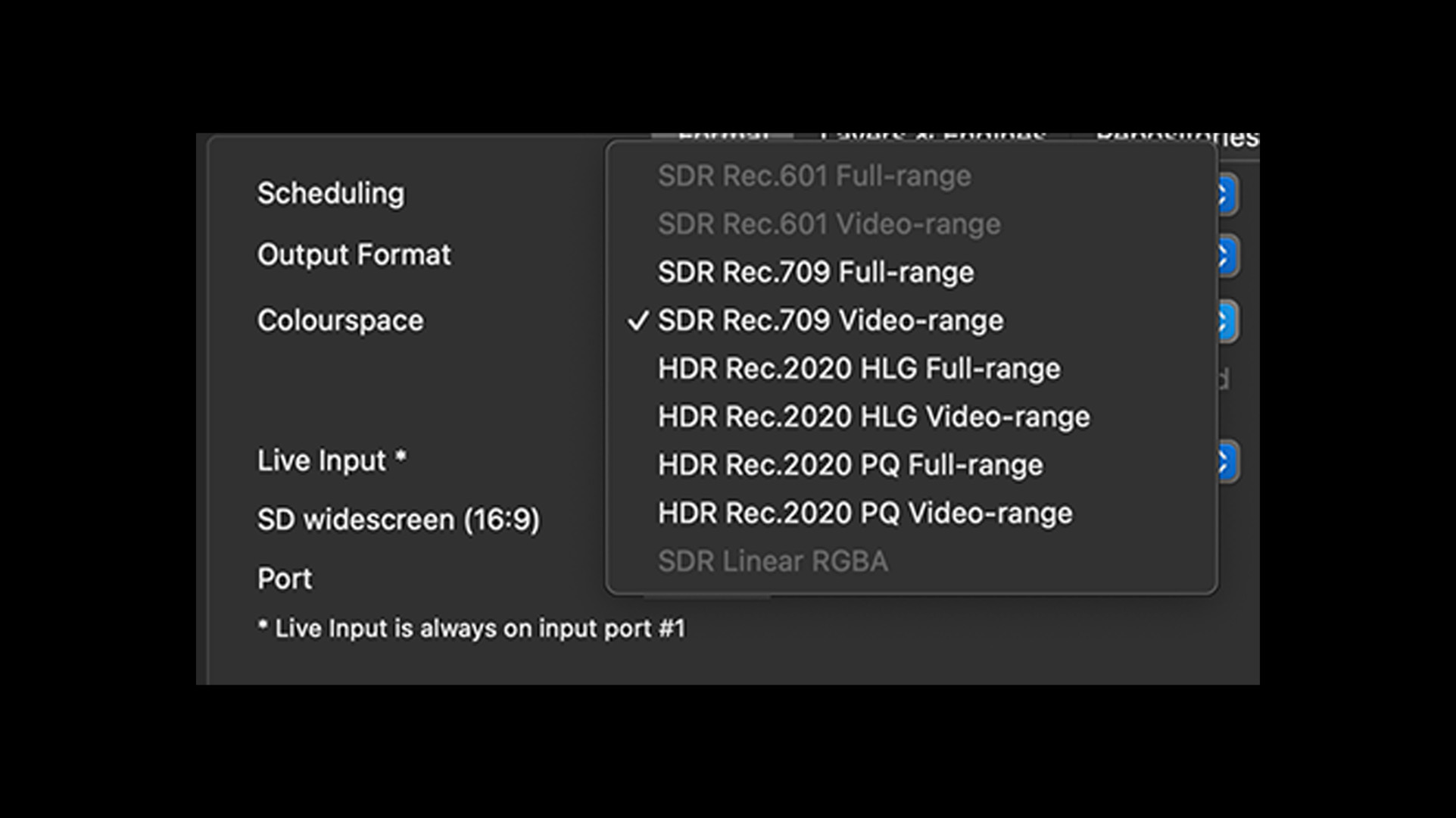Click the Output Format label

pos(354,255)
